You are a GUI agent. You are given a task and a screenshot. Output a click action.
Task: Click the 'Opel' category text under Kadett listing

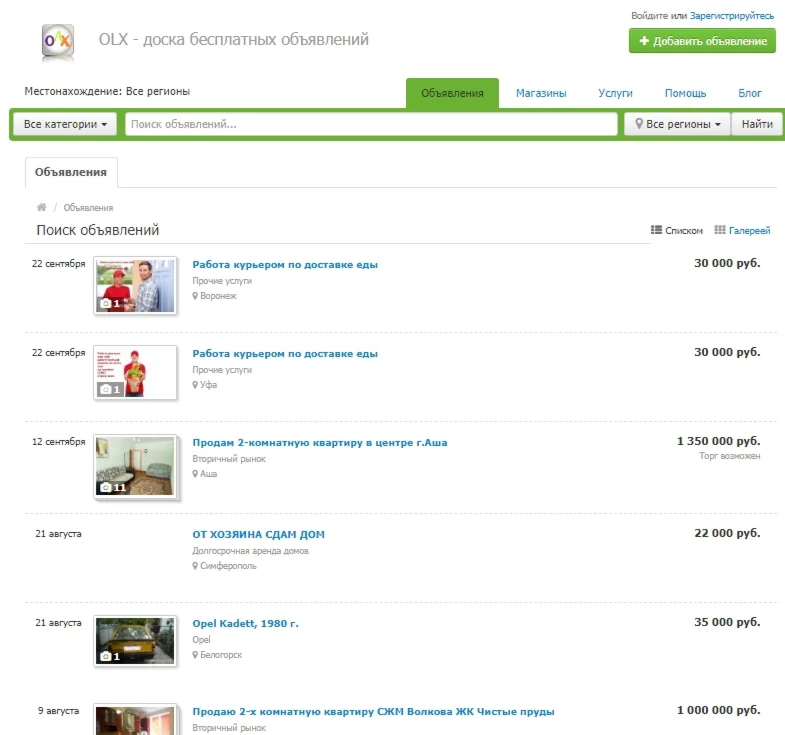coord(201,640)
